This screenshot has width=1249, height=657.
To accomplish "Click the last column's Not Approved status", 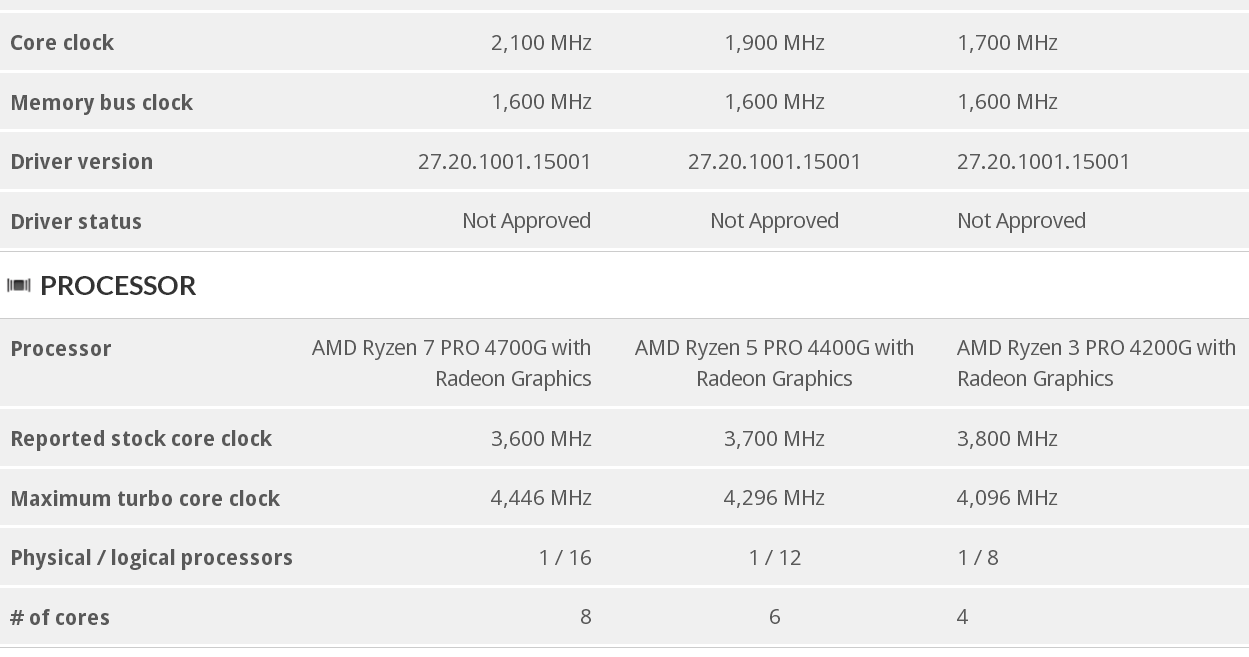I will (1021, 220).
